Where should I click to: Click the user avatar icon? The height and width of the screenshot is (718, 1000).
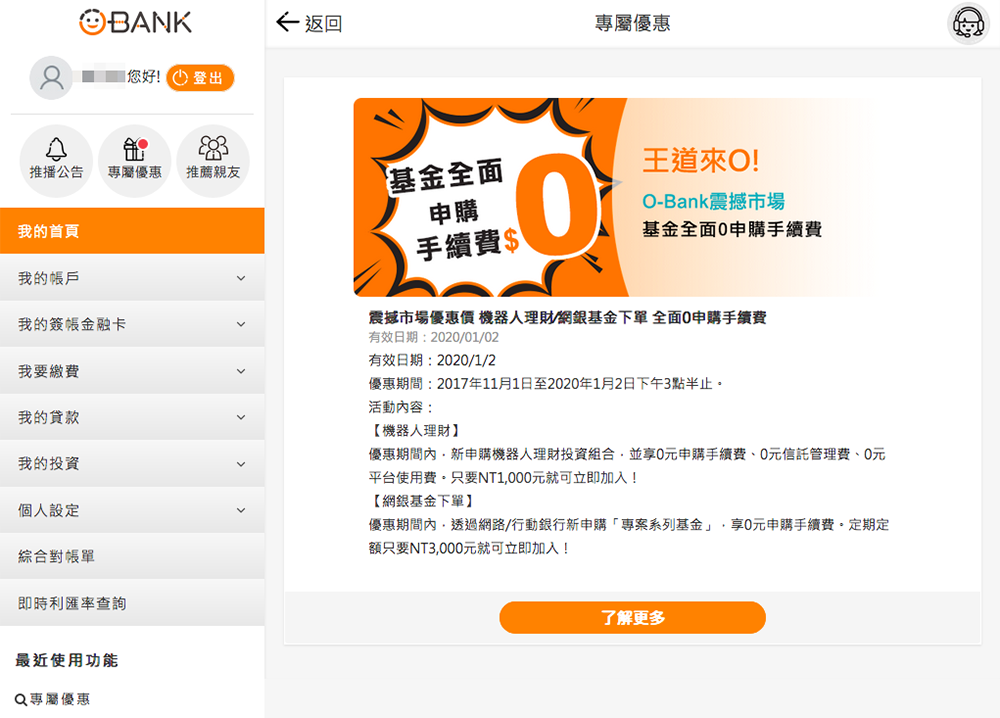[x=51, y=78]
